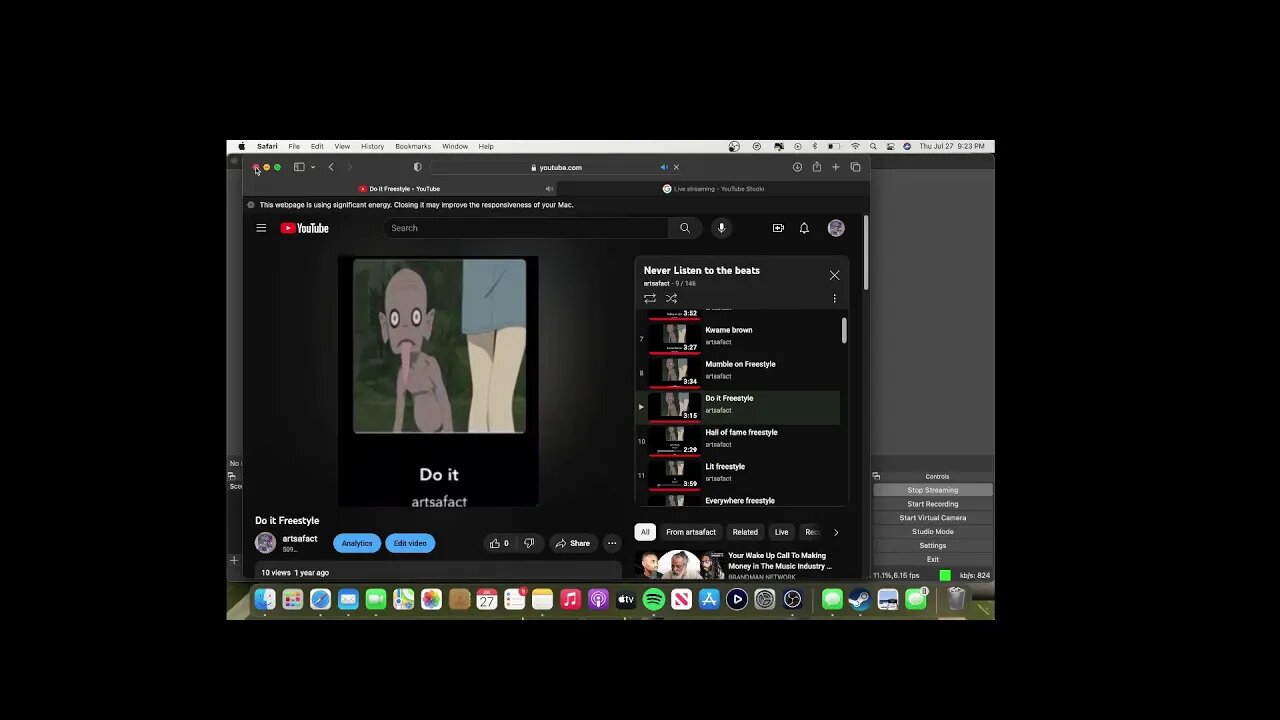The width and height of the screenshot is (1280, 720).
Task: Open the Create video camera icon
Action: coord(778,228)
